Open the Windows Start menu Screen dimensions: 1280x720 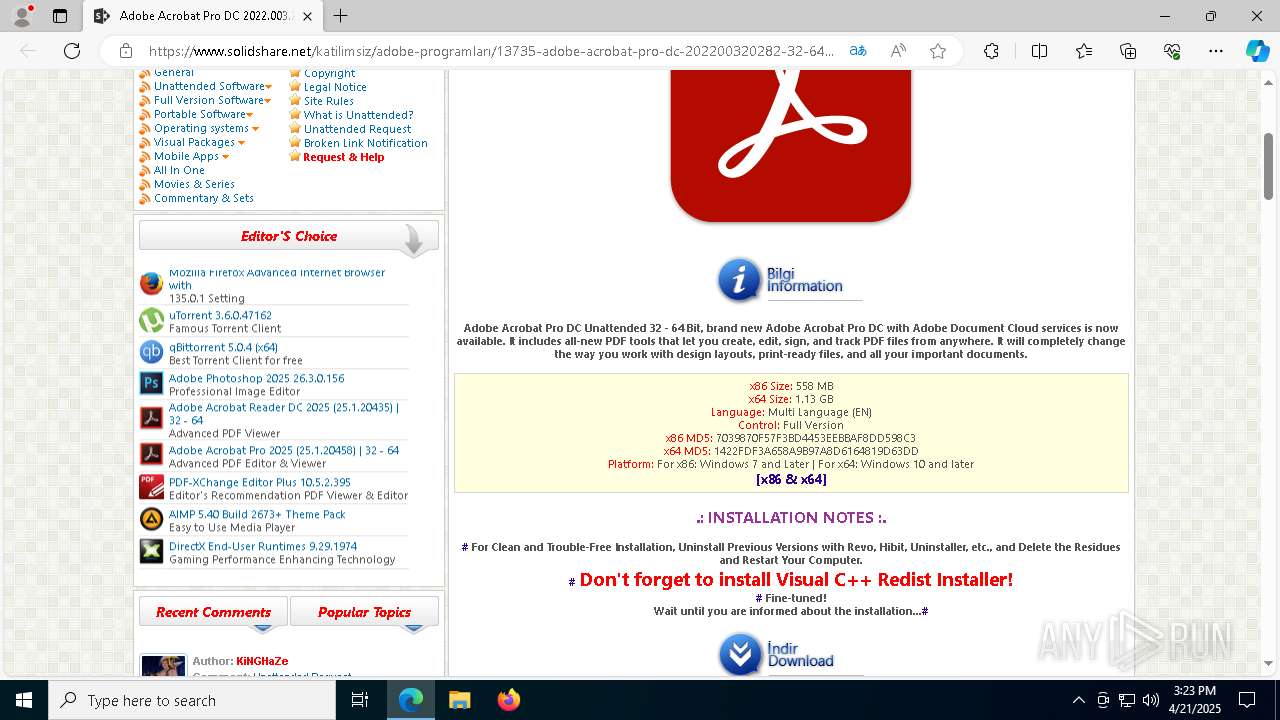(24, 700)
